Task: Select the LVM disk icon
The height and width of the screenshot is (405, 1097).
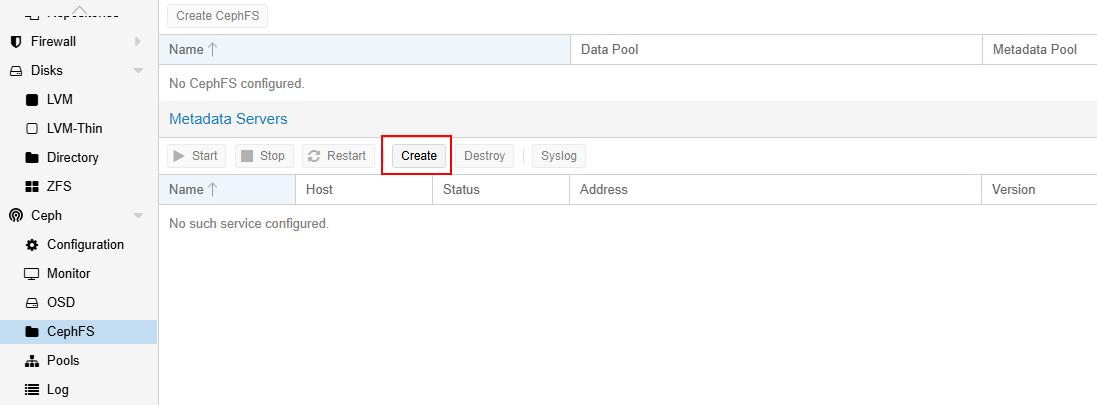Action: (x=31, y=100)
